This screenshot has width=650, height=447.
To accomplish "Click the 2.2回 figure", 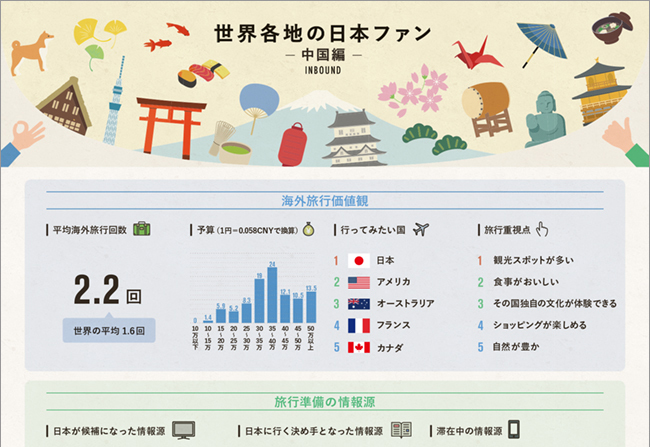I will (107, 290).
